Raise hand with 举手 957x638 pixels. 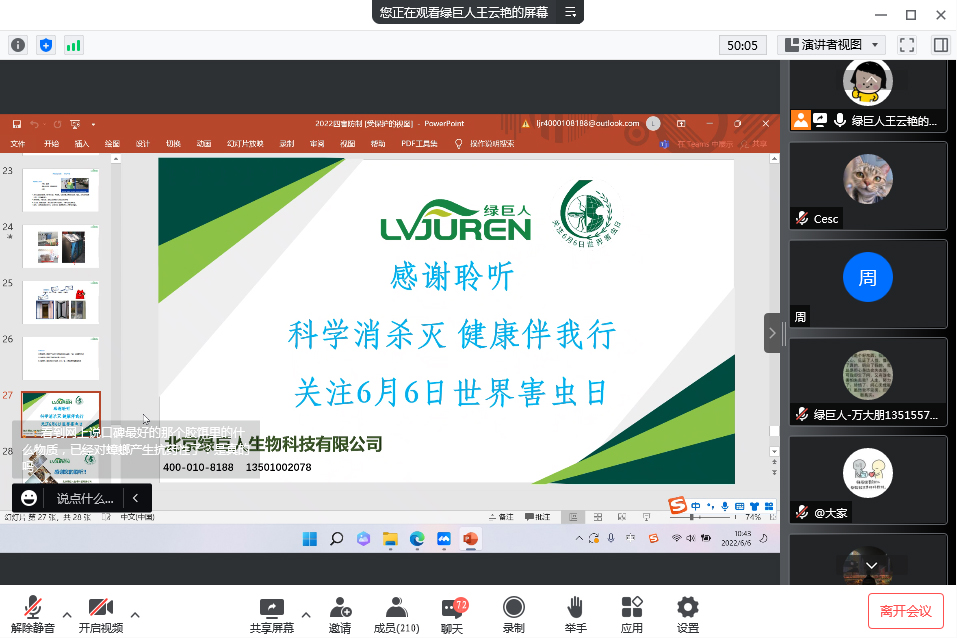pyautogui.click(x=574, y=614)
